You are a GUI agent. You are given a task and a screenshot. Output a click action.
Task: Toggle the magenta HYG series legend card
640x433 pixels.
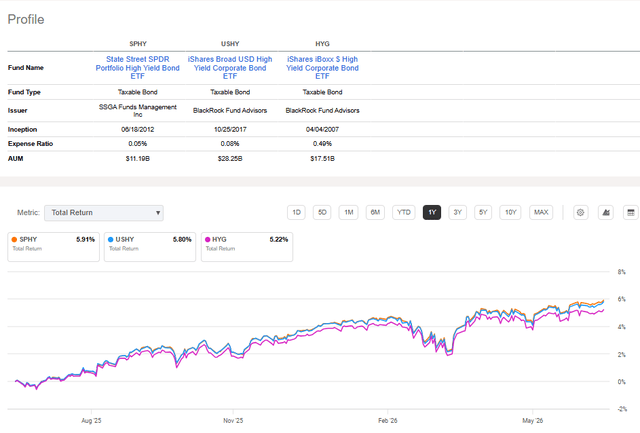(x=247, y=247)
